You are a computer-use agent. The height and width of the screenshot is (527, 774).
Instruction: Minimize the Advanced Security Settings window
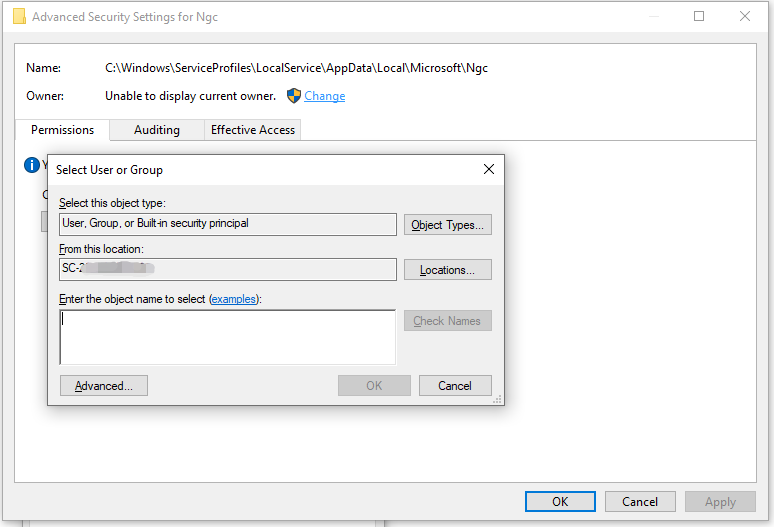[654, 16]
